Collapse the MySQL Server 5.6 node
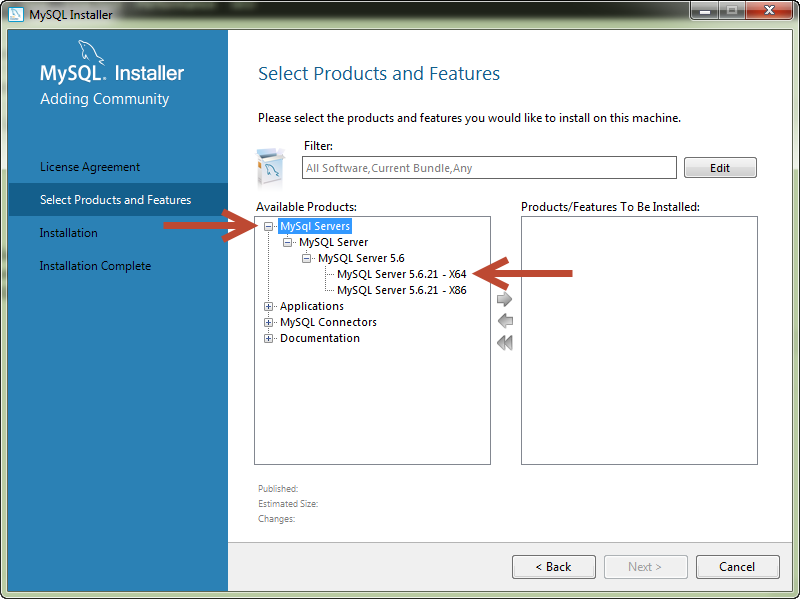 click(306, 258)
